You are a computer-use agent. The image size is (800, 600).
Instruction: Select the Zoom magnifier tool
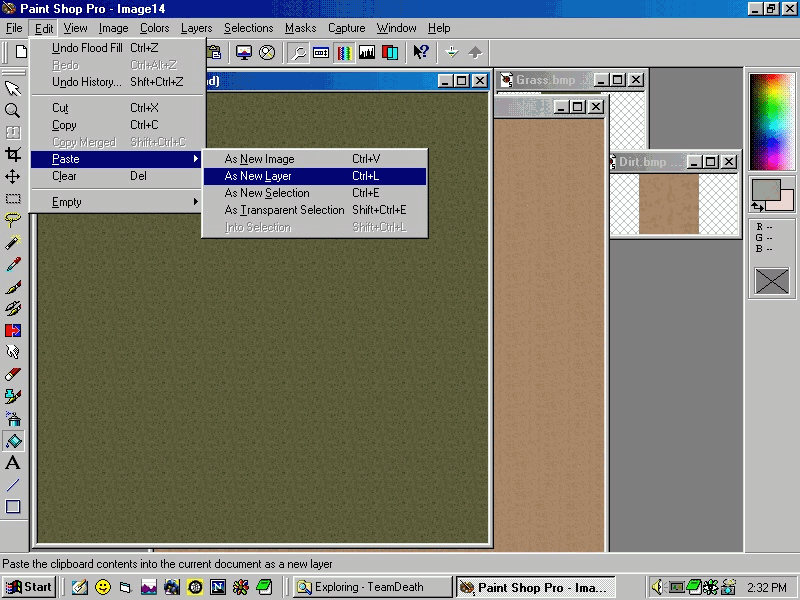13,110
